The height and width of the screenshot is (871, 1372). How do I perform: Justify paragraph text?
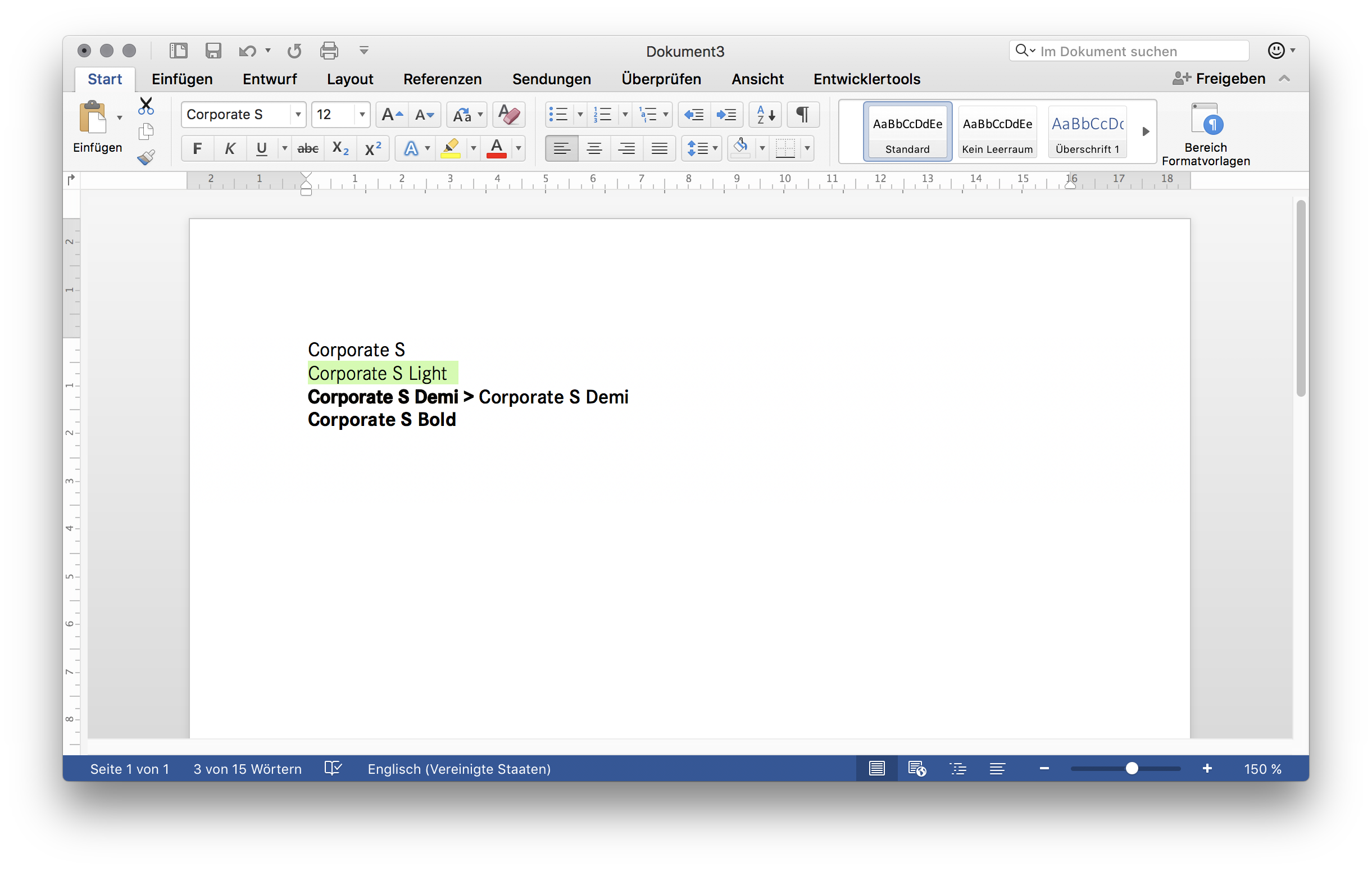[x=659, y=149]
